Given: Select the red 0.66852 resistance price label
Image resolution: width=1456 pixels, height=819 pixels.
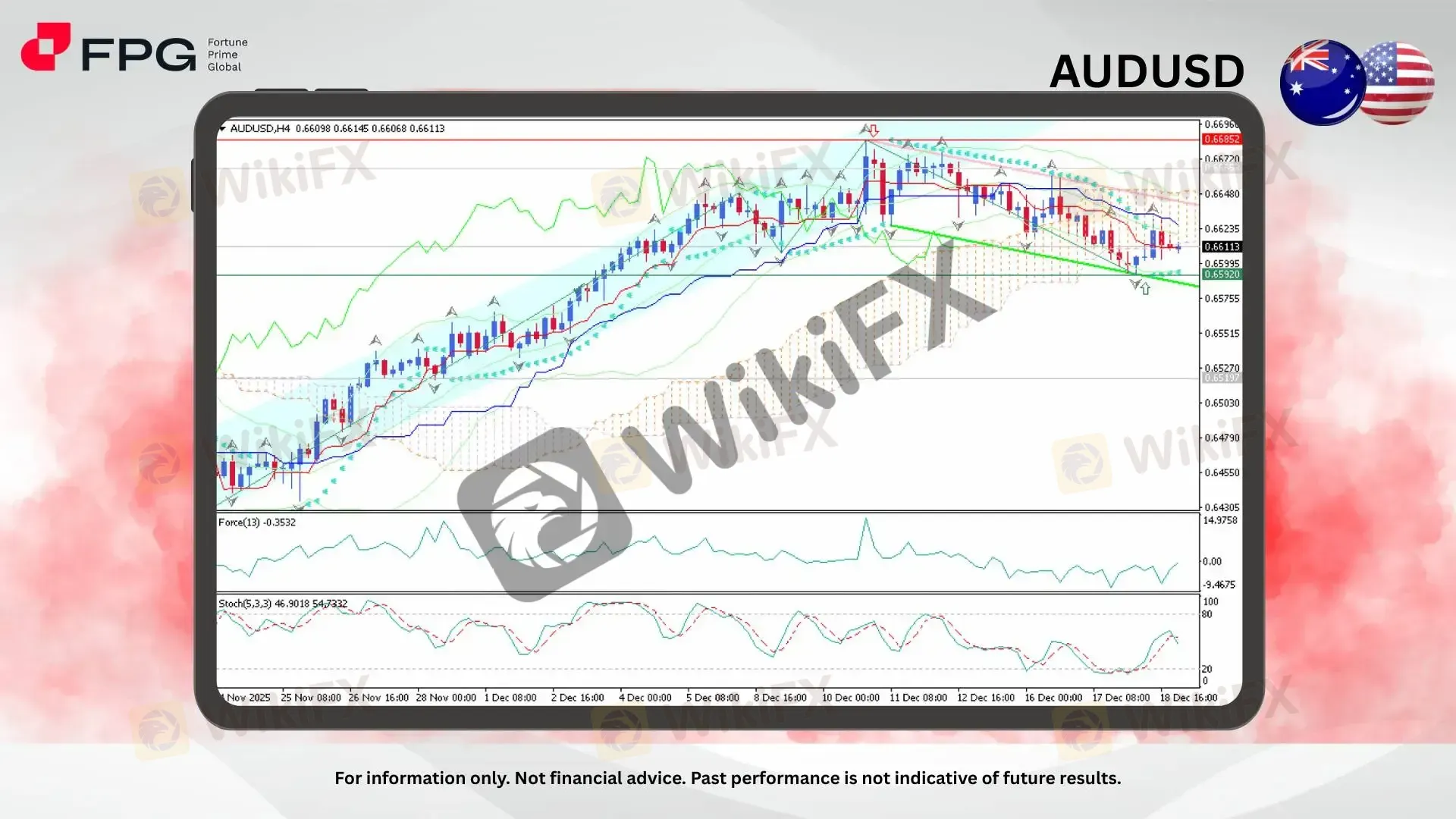Looking at the screenshot, I should [x=1221, y=140].
